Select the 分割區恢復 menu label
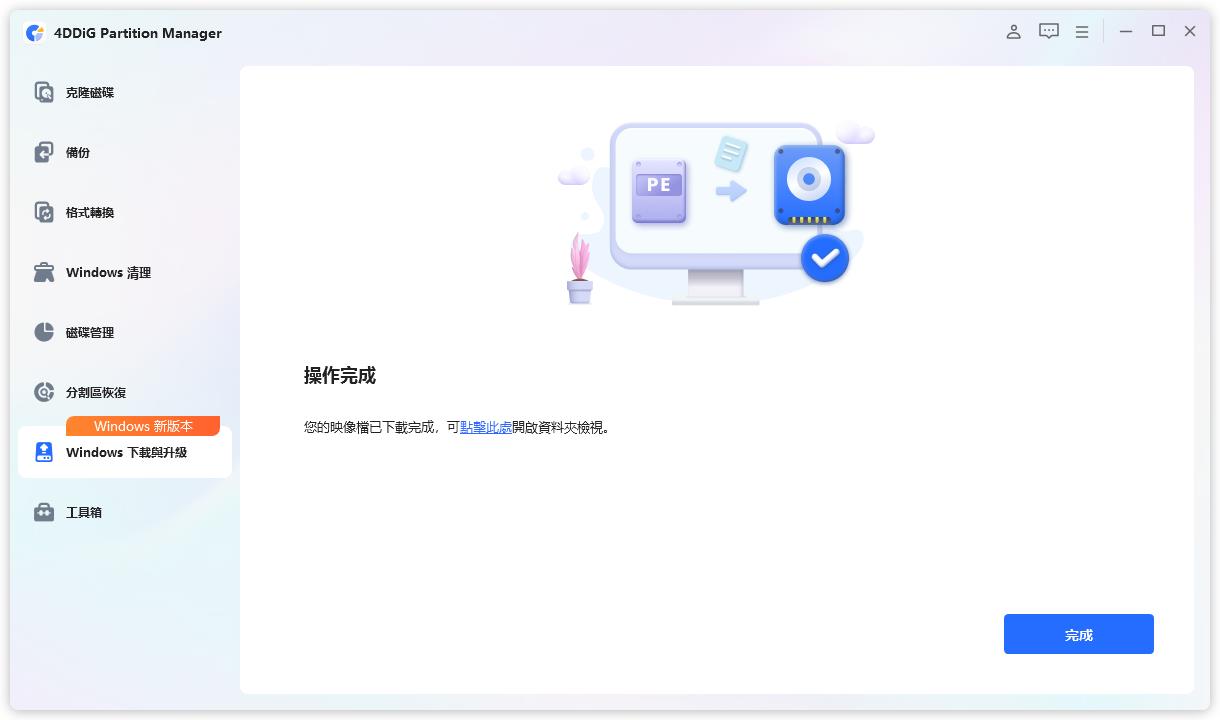This screenshot has height=720, width=1220. click(96, 392)
